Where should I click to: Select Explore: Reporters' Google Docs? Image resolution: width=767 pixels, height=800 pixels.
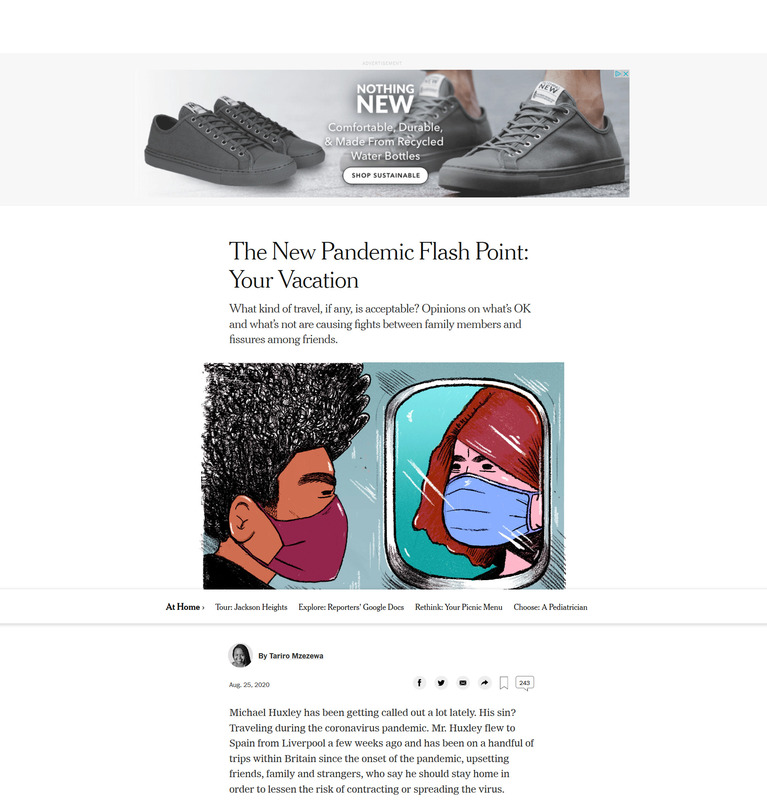pos(351,607)
